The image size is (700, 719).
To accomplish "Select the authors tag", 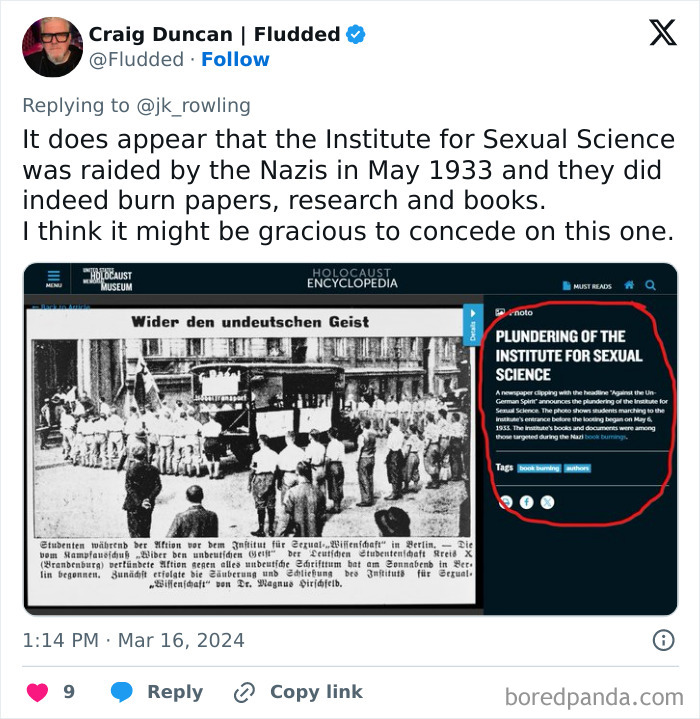I will click(x=577, y=468).
